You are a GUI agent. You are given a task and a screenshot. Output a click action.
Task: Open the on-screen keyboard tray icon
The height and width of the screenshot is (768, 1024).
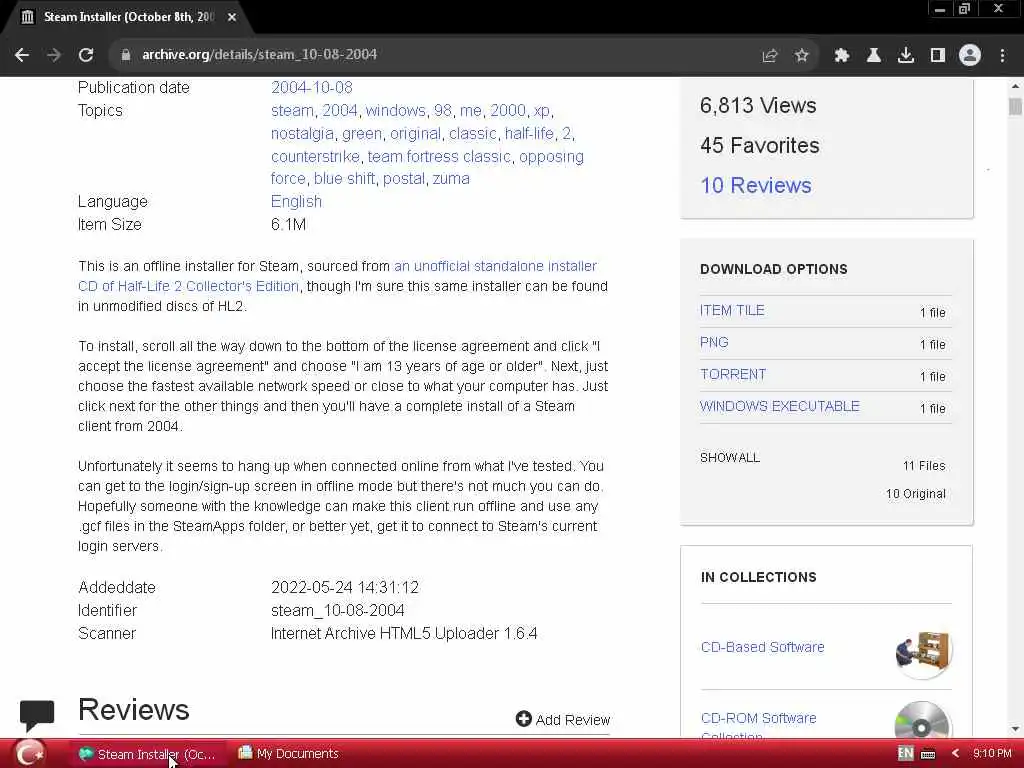pos(928,754)
